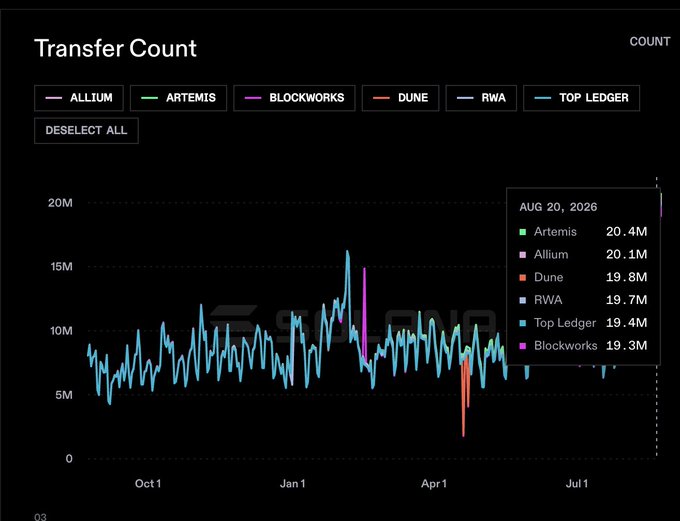This screenshot has width=680, height=521.
Task: Click the 0 y-axis label
Action: 69,459
